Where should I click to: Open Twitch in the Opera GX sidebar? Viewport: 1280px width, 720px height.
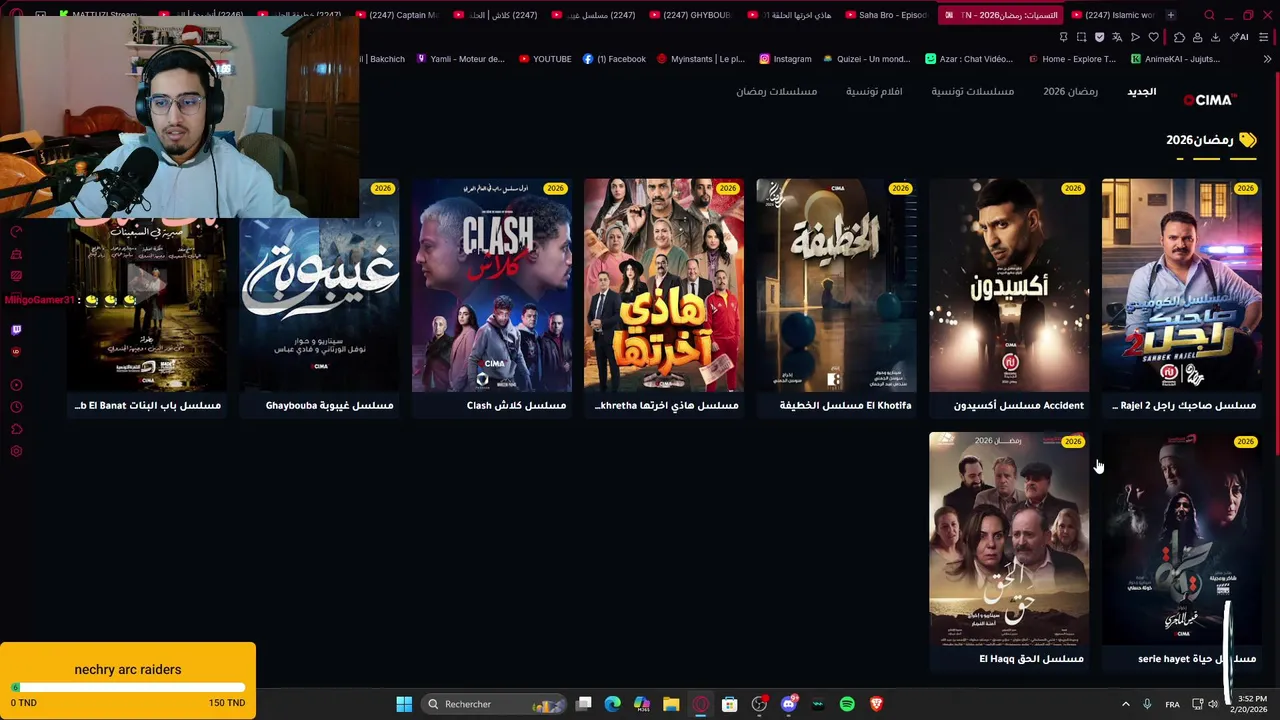[x=16, y=329]
